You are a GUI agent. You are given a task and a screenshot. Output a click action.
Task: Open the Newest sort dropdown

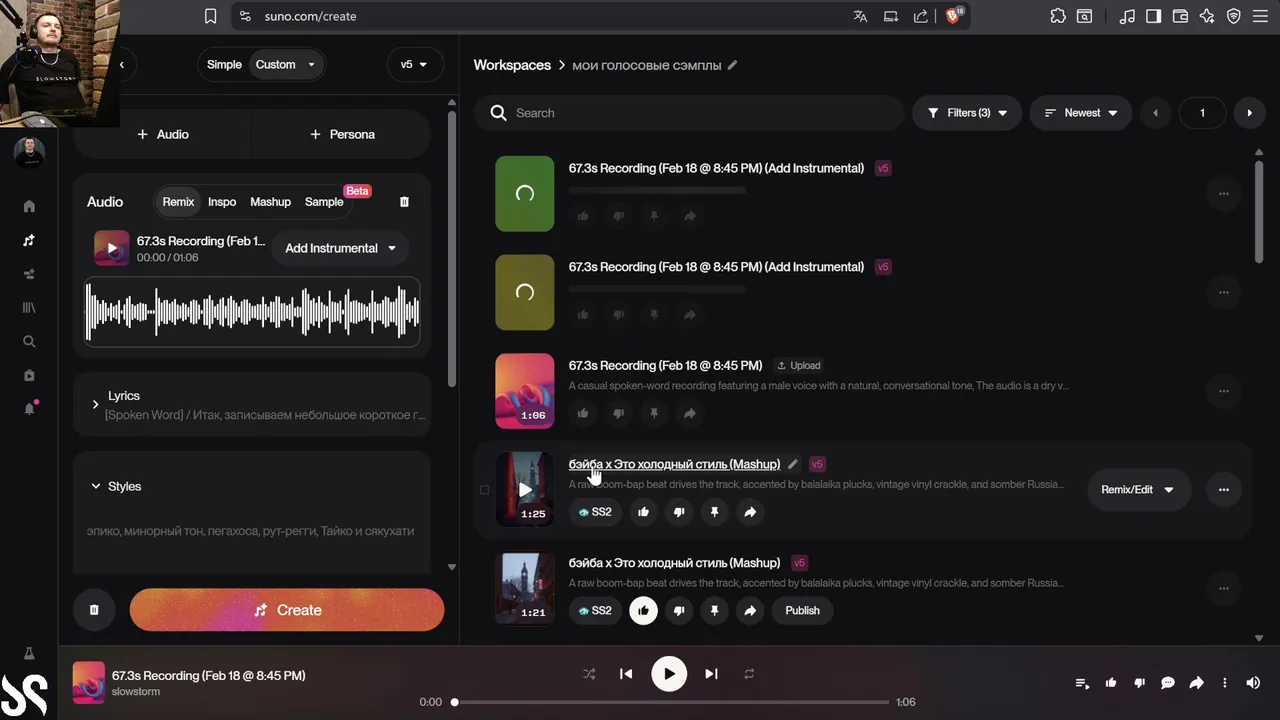1081,113
